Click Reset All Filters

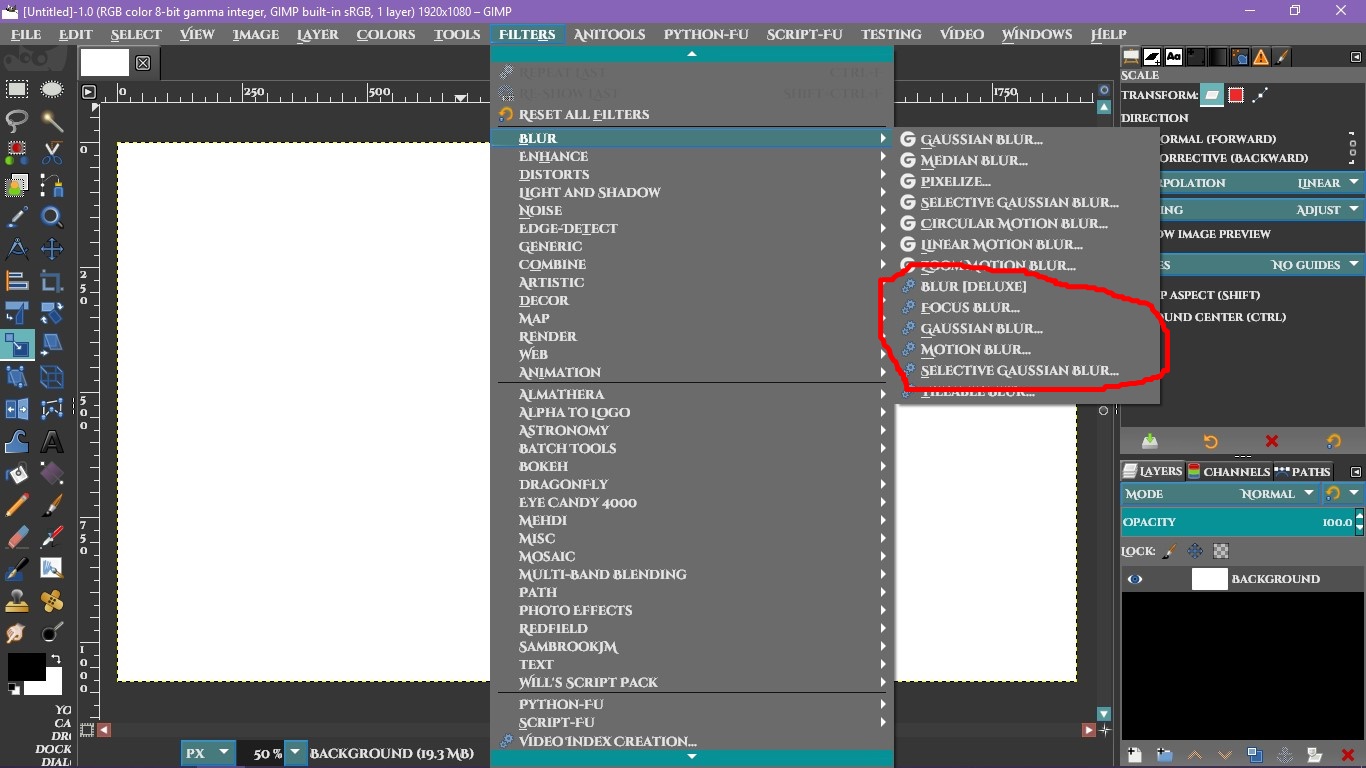[692, 115]
